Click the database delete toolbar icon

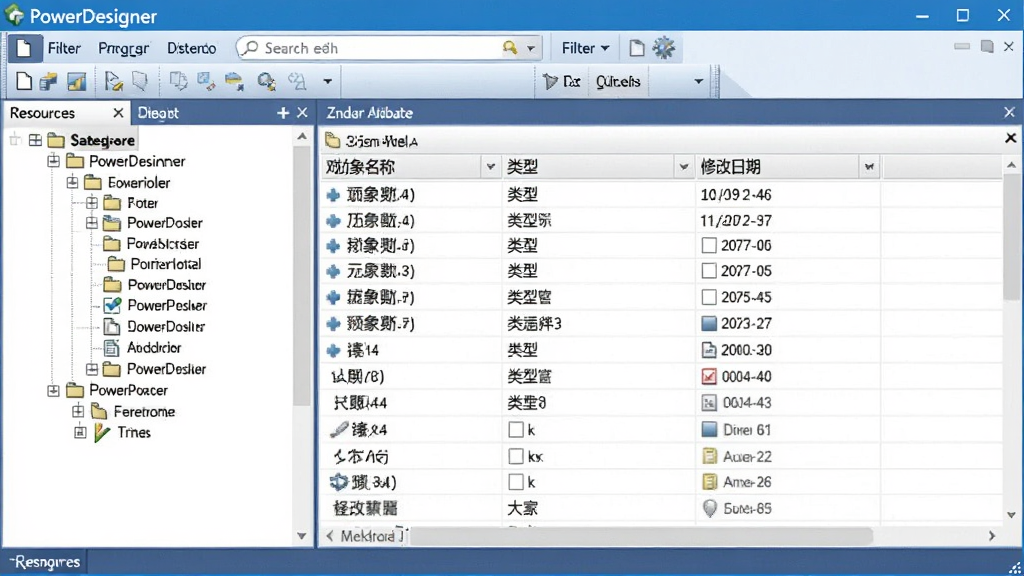(234, 82)
